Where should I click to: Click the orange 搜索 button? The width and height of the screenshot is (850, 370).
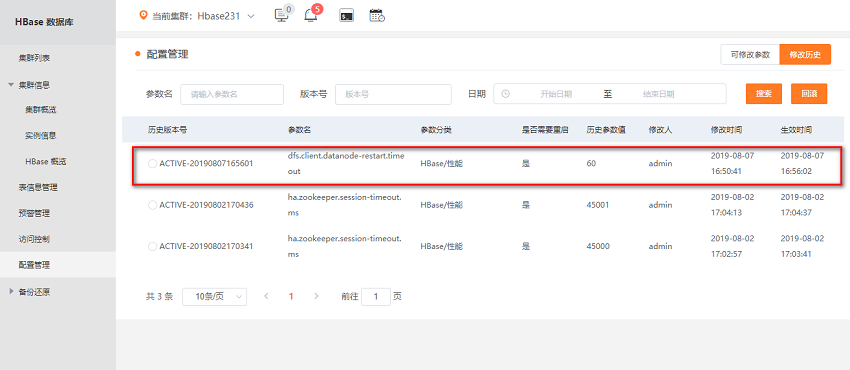(764, 94)
